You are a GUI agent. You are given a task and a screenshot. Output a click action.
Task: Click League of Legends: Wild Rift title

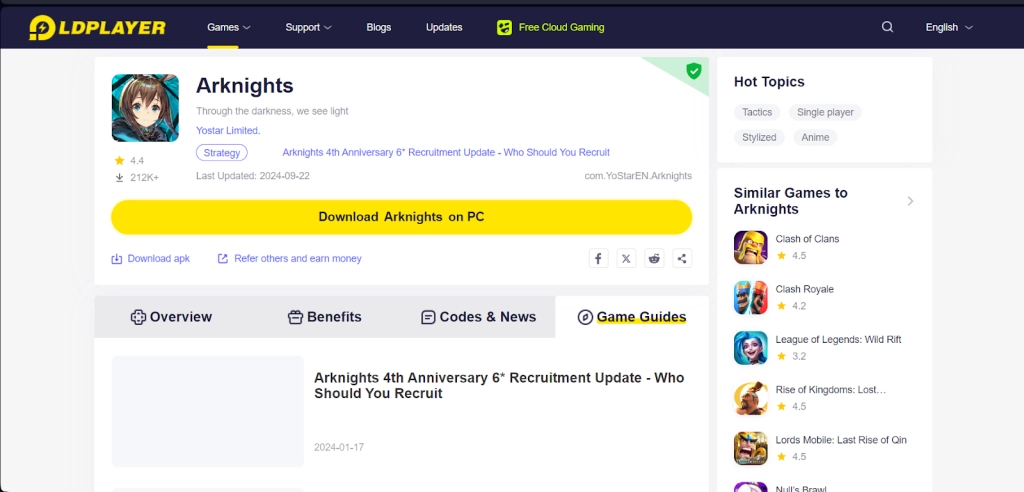pos(839,340)
